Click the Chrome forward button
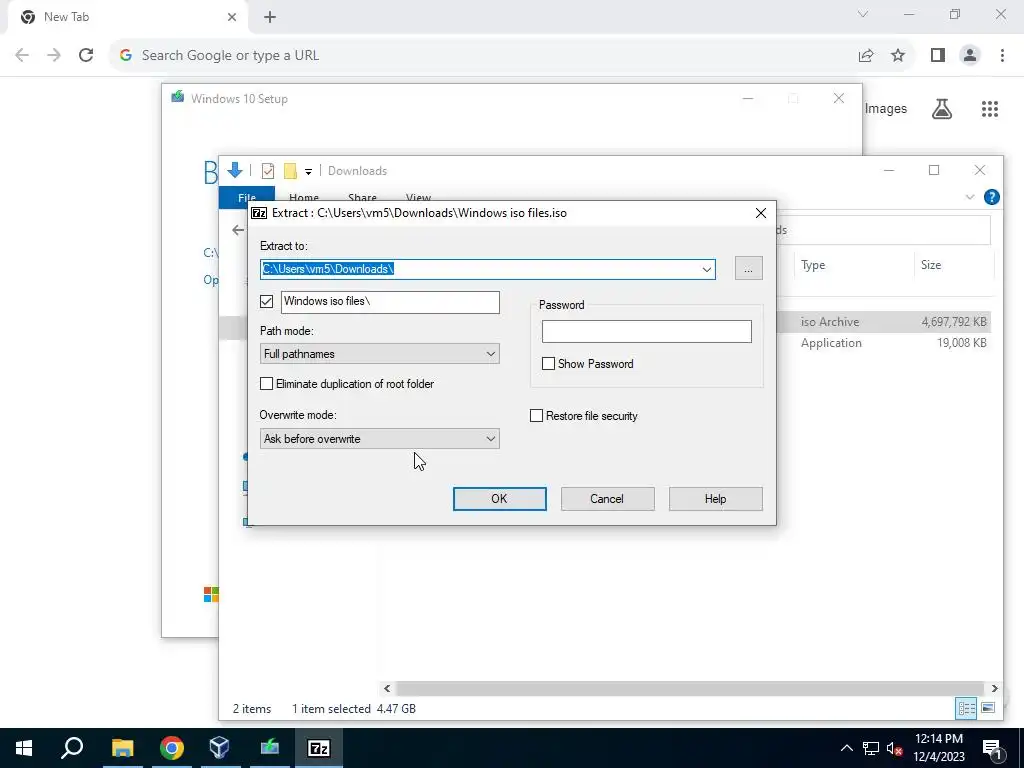1024x768 pixels. click(54, 56)
